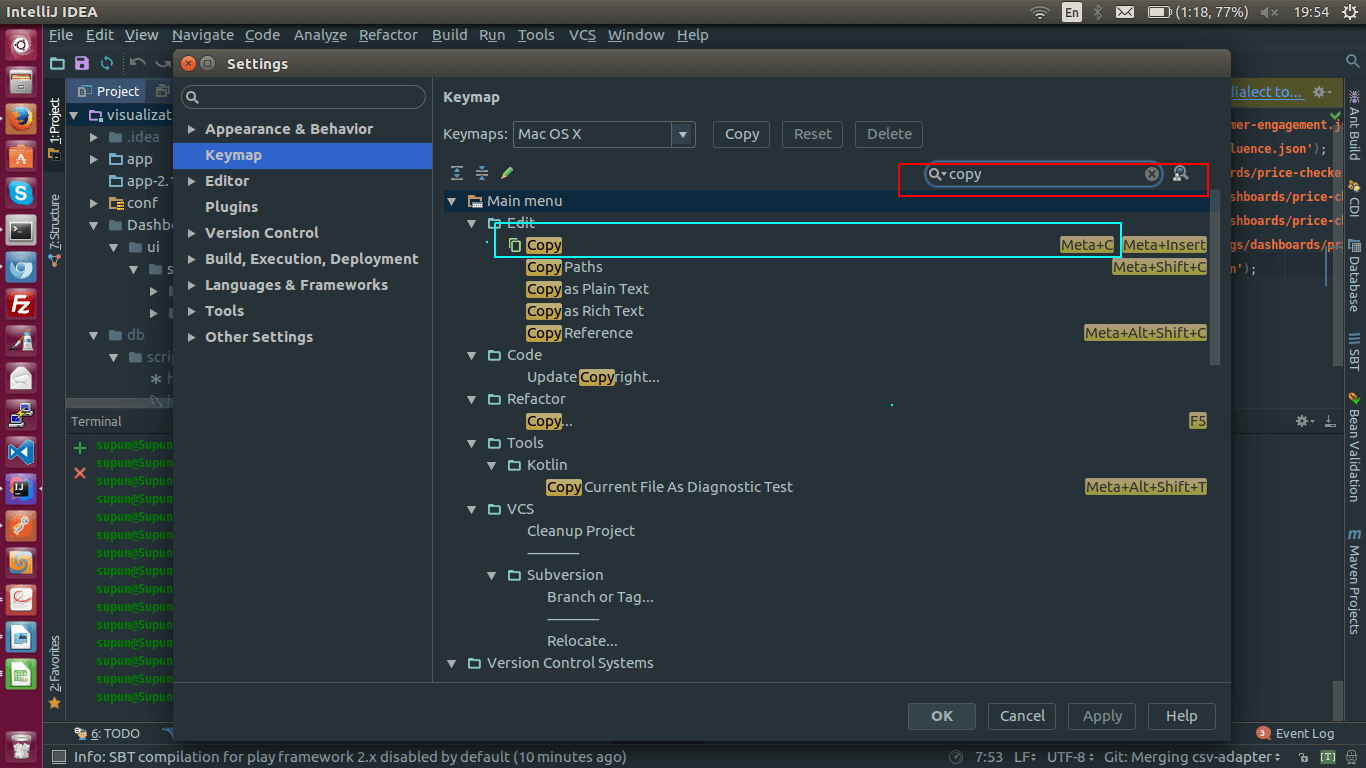Expand Appearance & Behavior settings category
This screenshot has width=1366, height=768.
pyautogui.click(x=192, y=129)
